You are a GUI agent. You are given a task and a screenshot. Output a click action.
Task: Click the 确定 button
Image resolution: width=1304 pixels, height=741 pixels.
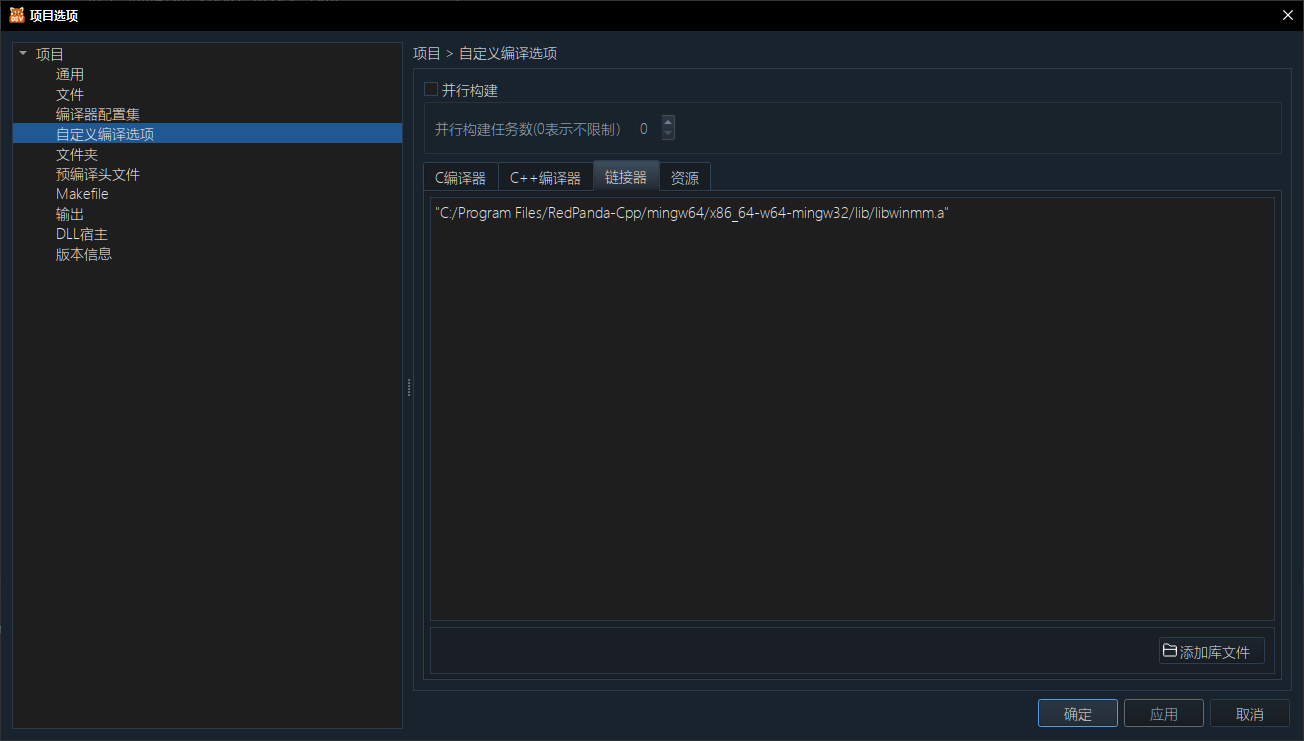1078,714
